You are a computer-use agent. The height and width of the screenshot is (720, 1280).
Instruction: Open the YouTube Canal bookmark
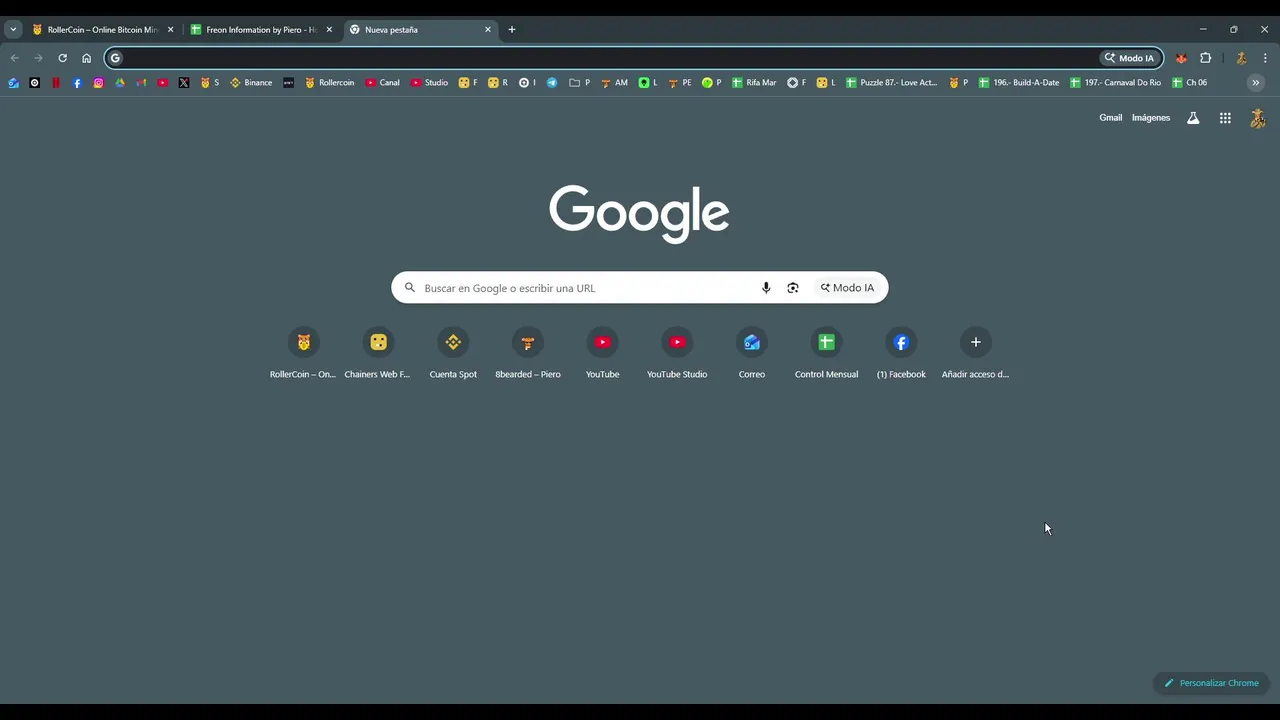382,83
